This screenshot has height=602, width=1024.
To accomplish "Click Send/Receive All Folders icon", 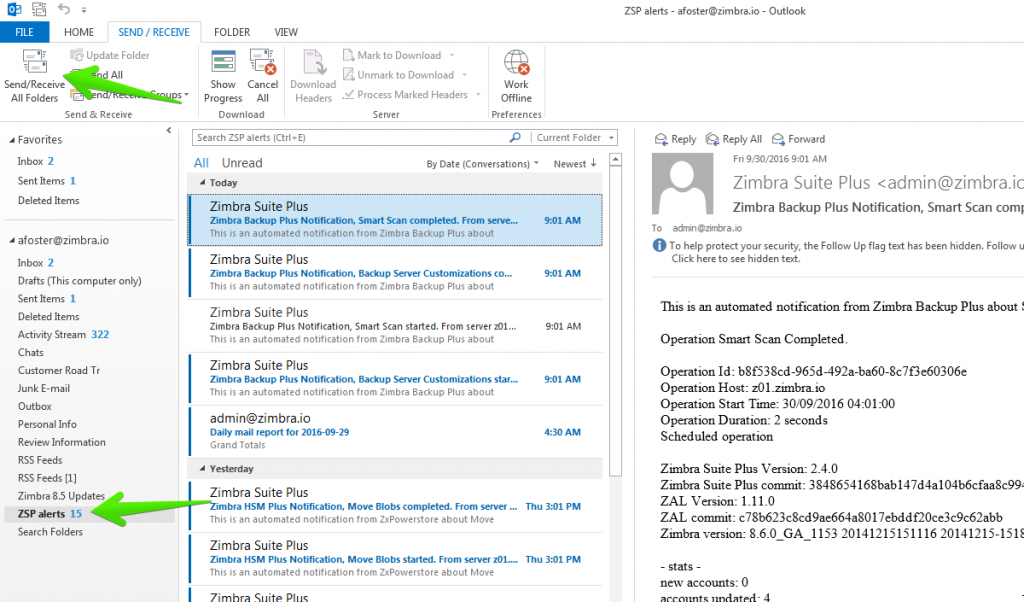I will (x=35, y=62).
